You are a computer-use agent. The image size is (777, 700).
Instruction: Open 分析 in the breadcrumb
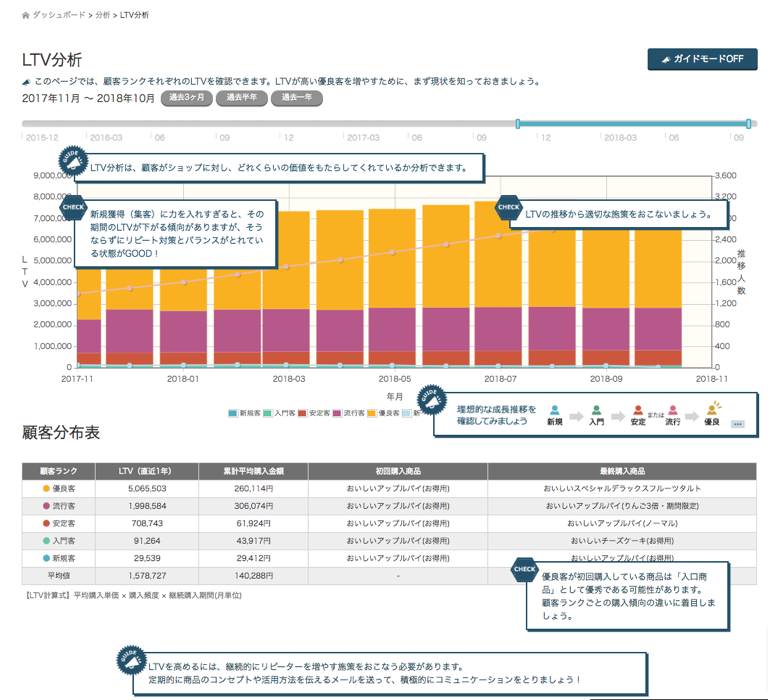[x=103, y=16]
